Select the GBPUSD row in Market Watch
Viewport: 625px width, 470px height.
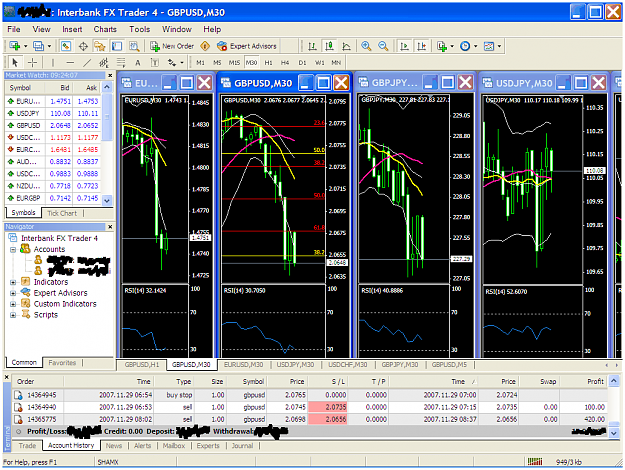[53, 125]
